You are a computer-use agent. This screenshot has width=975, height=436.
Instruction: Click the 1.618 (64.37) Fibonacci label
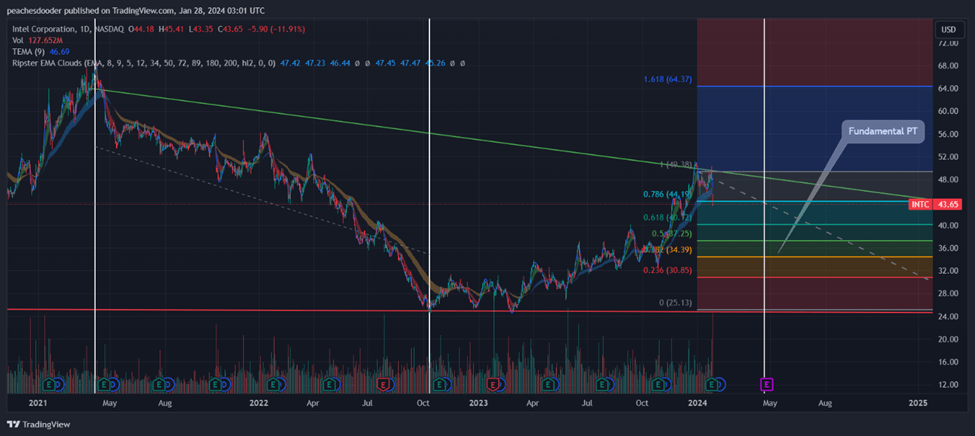(x=668, y=80)
